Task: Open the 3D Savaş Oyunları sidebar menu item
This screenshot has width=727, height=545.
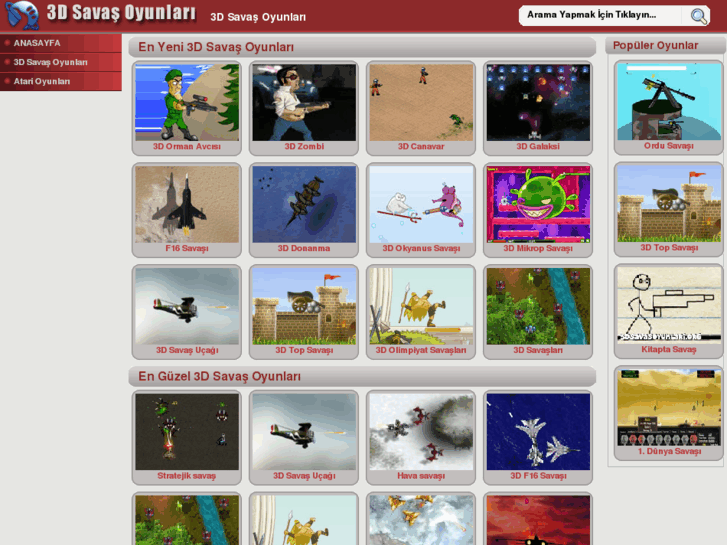Action: [61, 62]
